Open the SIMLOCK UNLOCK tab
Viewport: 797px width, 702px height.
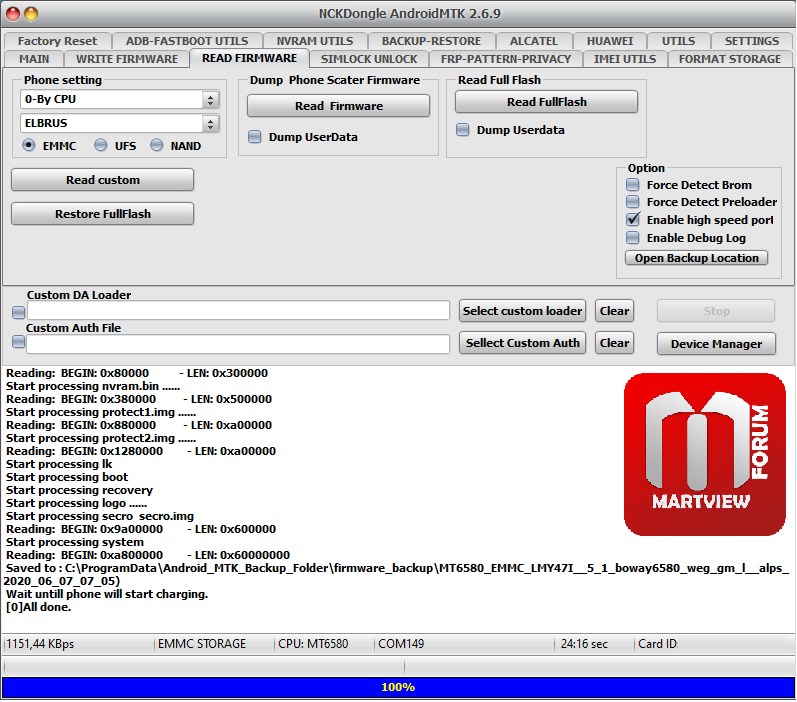coord(369,59)
